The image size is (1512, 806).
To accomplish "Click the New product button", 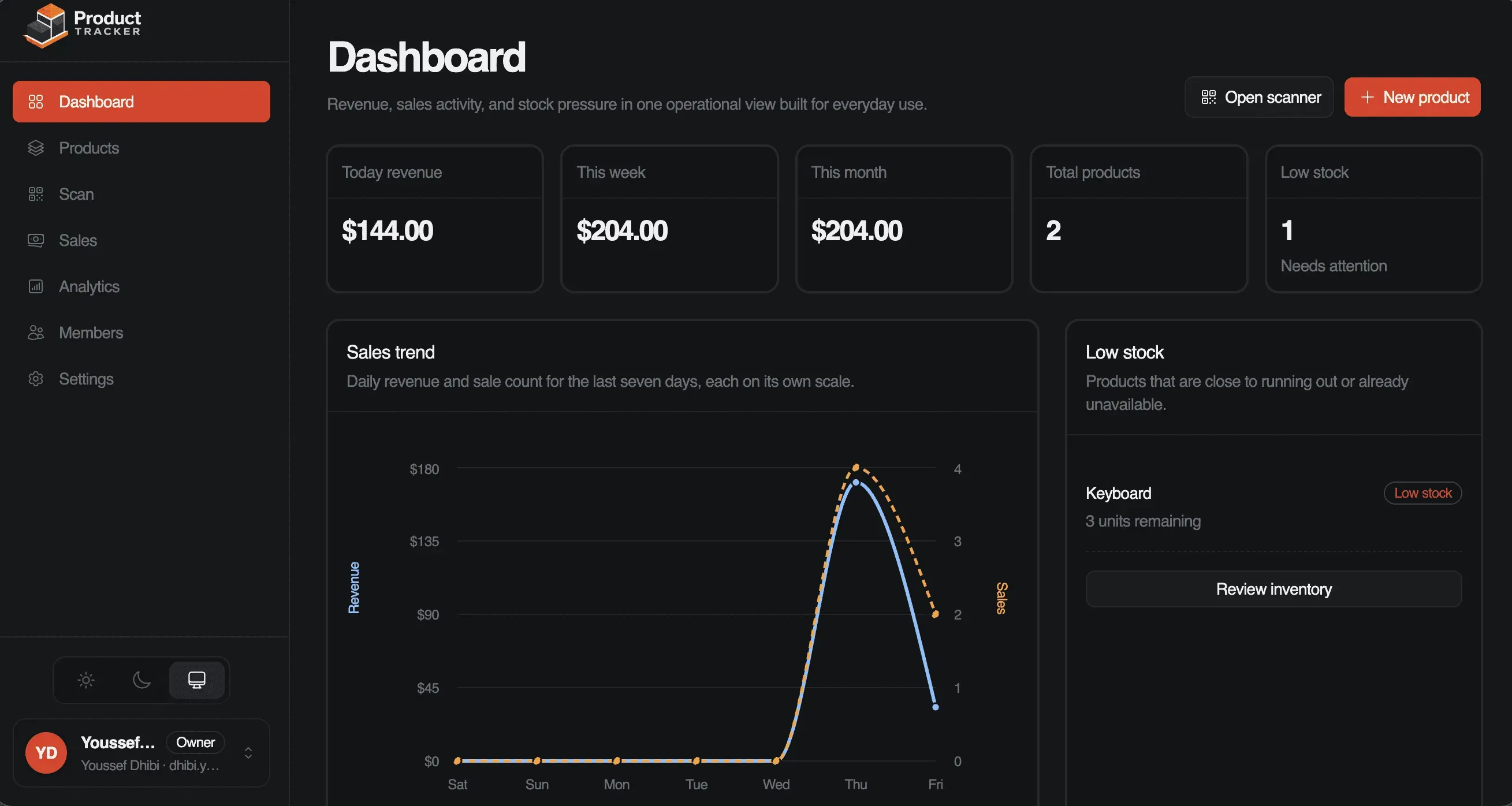I will (1412, 98).
